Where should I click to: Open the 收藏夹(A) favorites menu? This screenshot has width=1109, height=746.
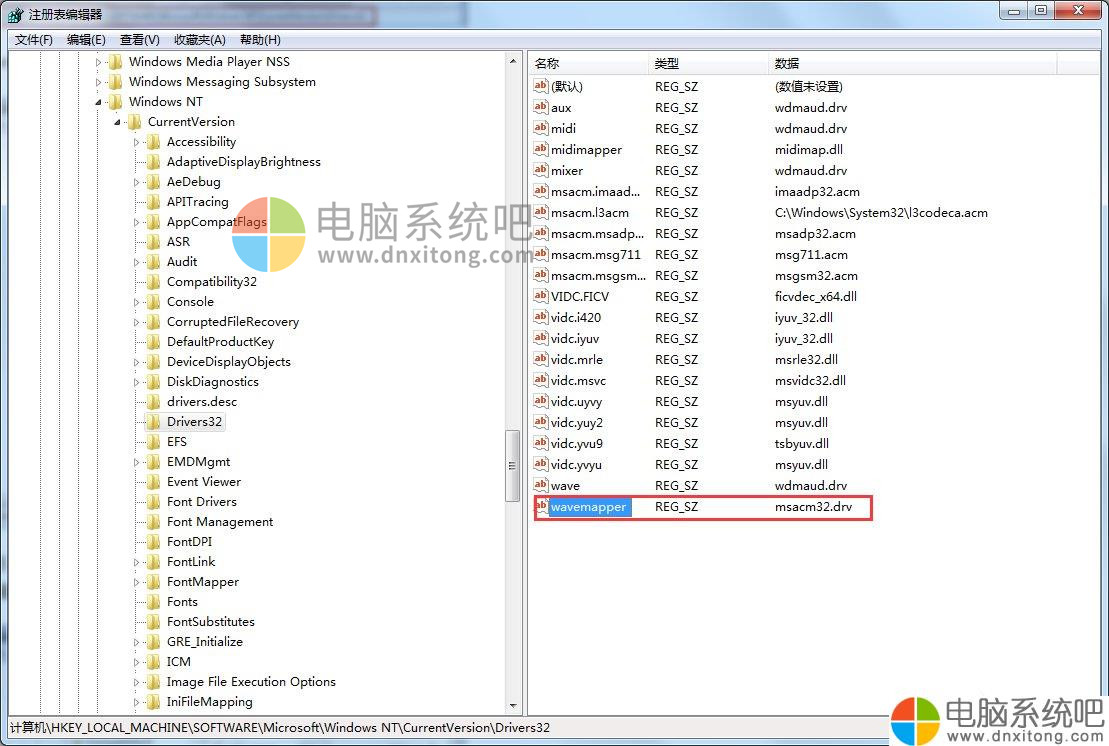click(x=200, y=40)
